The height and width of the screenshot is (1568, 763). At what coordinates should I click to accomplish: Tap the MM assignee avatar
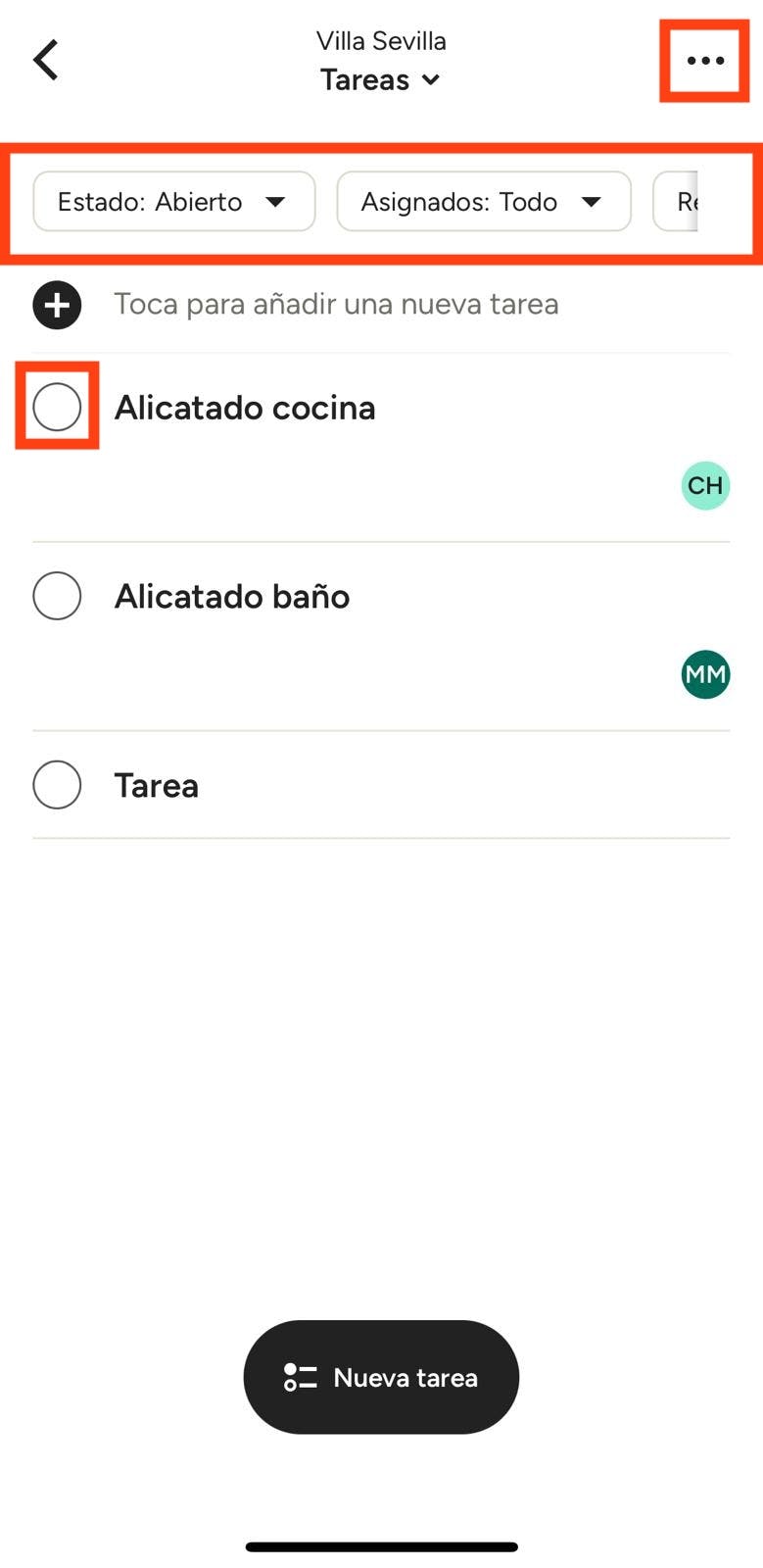pyautogui.click(x=705, y=674)
